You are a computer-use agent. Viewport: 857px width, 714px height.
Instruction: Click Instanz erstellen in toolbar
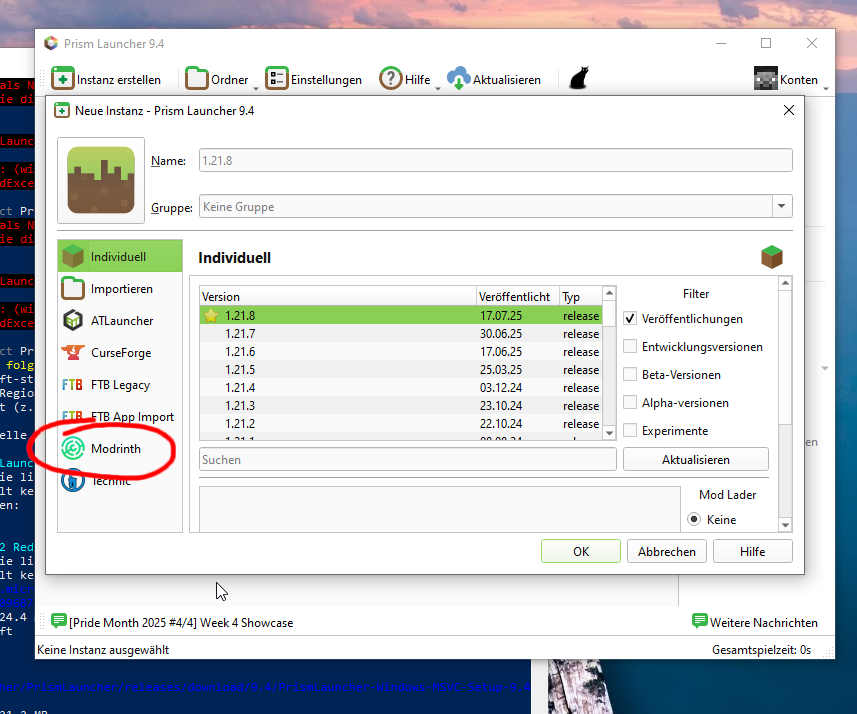coord(106,79)
